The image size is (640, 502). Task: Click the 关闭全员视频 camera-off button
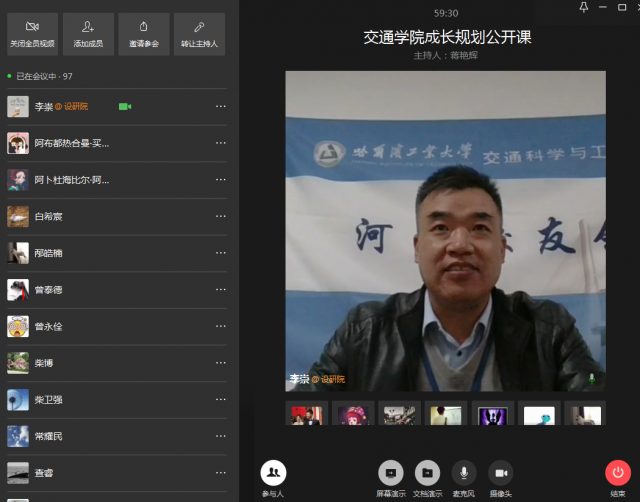click(x=32, y=34)
